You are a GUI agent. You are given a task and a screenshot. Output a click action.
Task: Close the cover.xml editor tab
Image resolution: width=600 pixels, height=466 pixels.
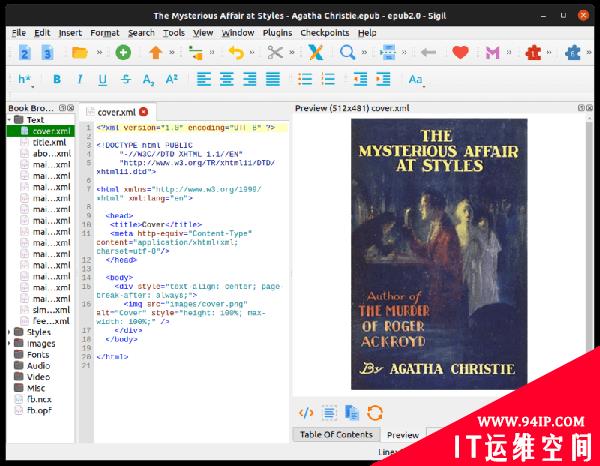[x=143, y=112]
